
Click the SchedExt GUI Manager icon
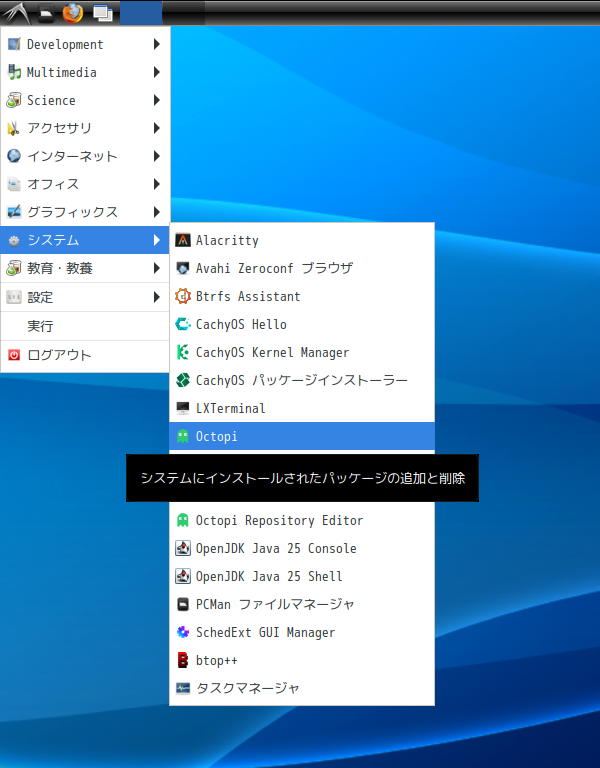[x=183, y=632]
